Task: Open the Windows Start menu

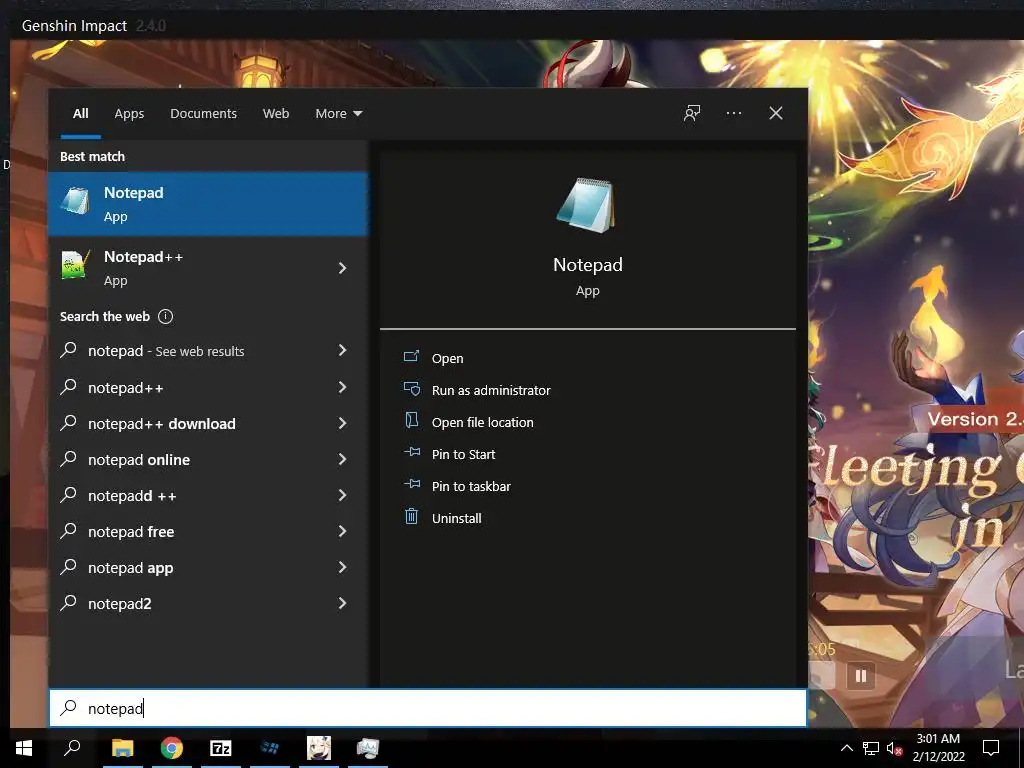Action: pyautogui.click(x=24, y=748)
